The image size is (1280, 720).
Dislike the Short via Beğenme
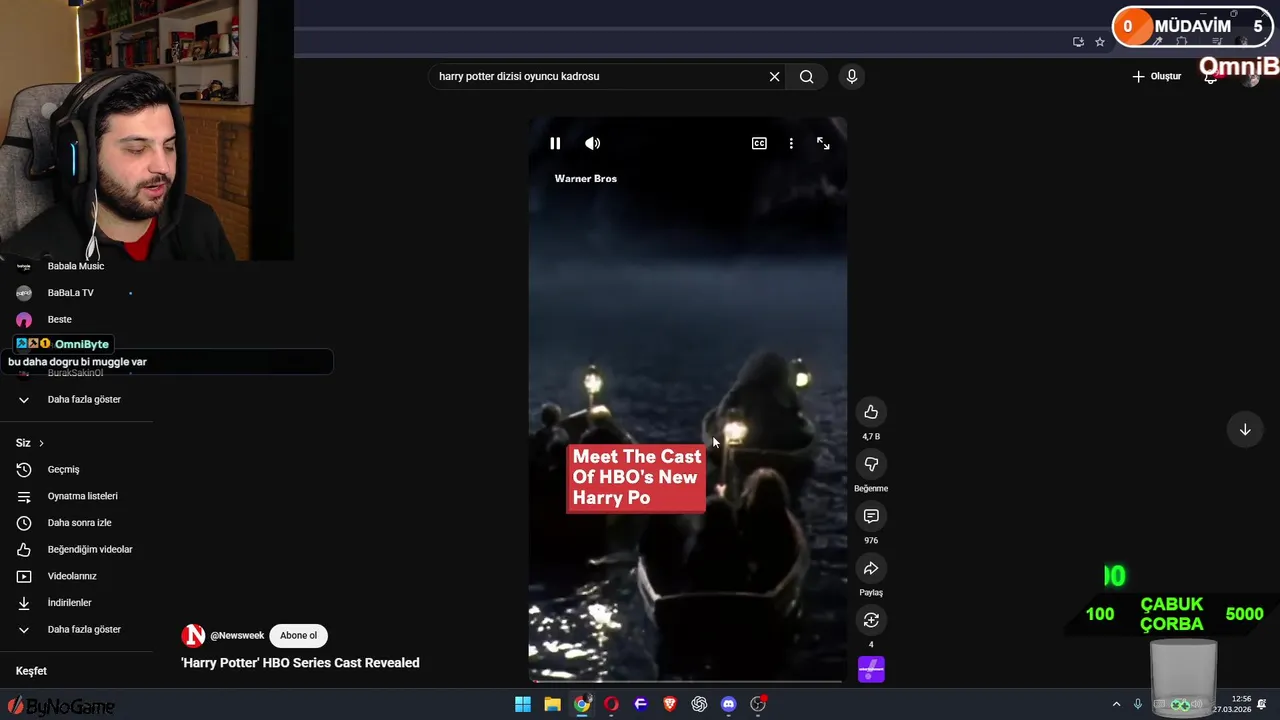[871, 464]
